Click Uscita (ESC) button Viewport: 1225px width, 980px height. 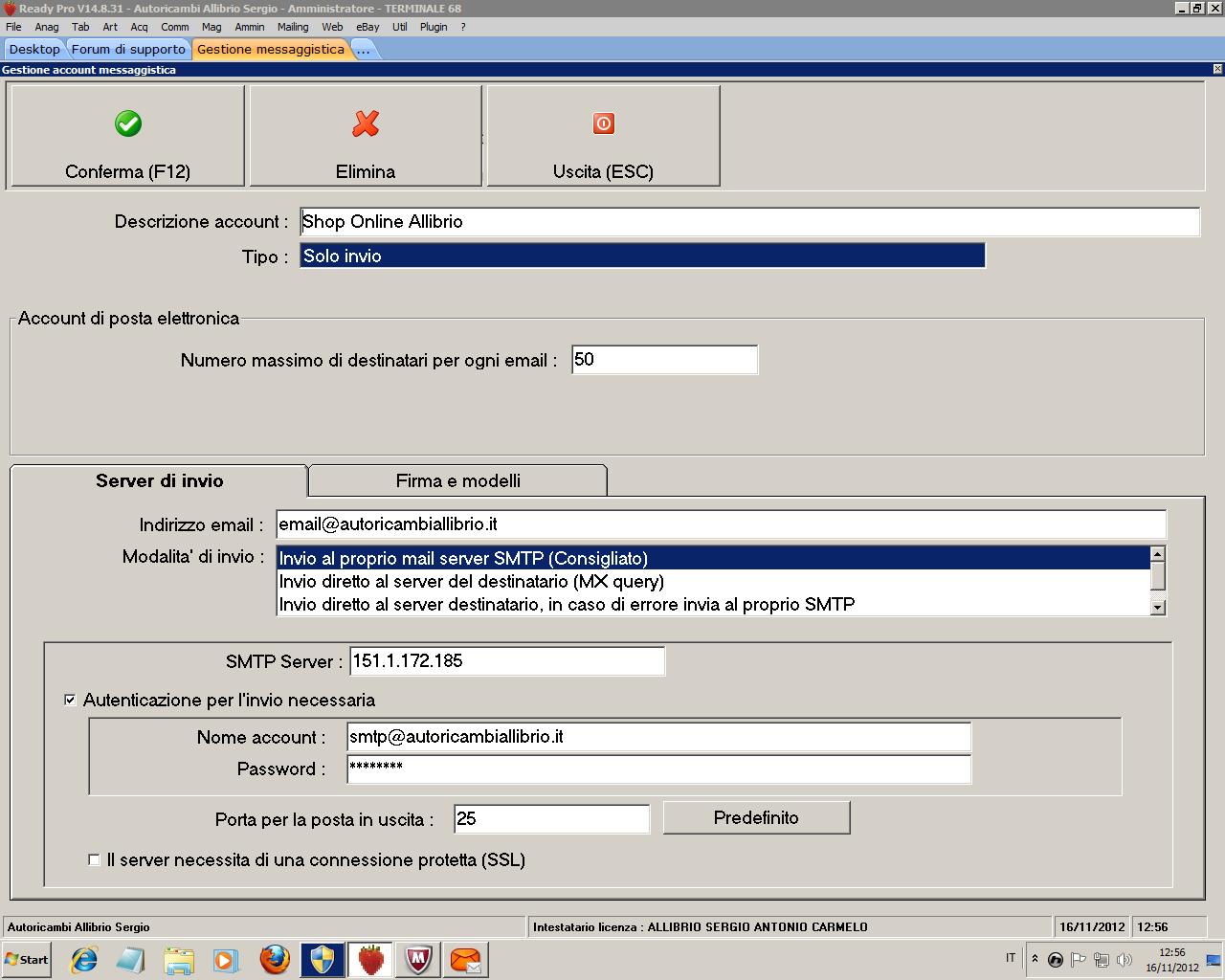coord(603,136)
